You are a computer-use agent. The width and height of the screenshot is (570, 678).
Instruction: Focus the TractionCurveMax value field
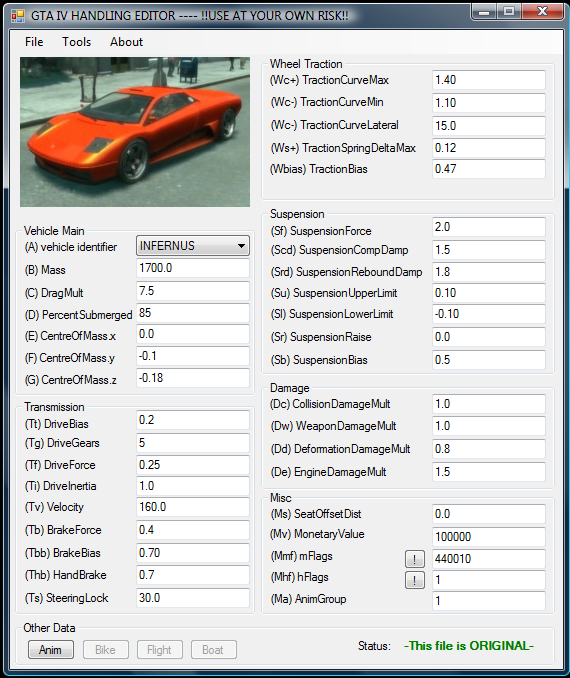[x=489, y=80]
